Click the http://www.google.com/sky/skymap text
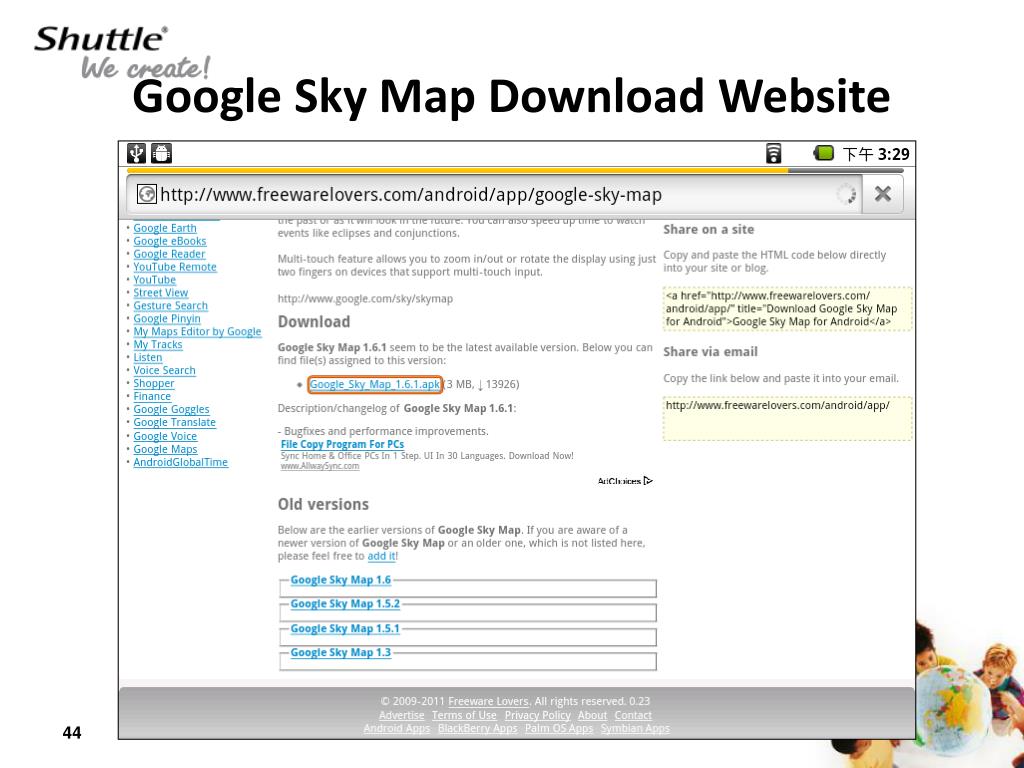1024x768 pixels. click(365, 299)
